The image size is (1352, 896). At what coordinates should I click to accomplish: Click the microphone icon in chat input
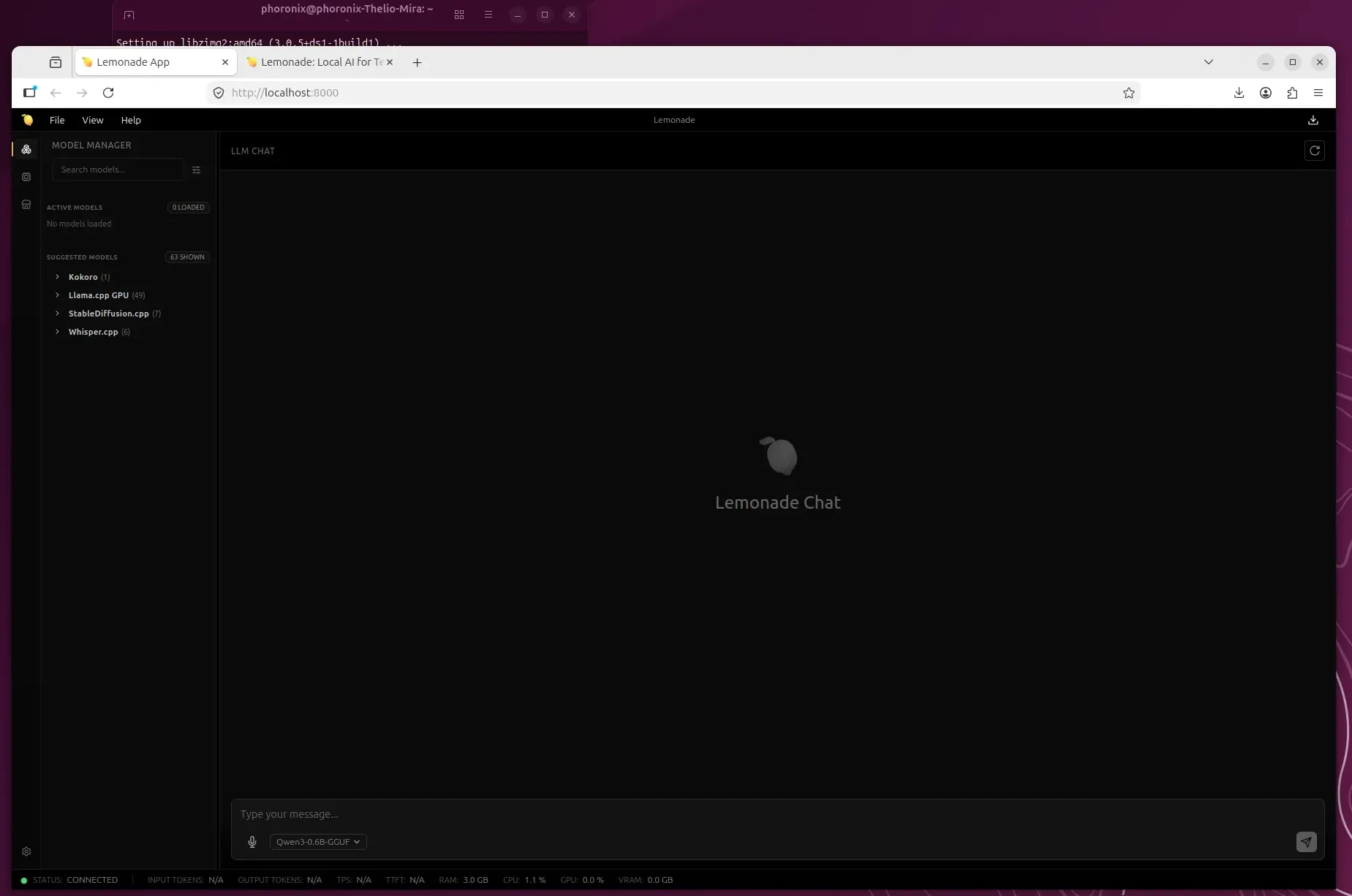[252, 842]
